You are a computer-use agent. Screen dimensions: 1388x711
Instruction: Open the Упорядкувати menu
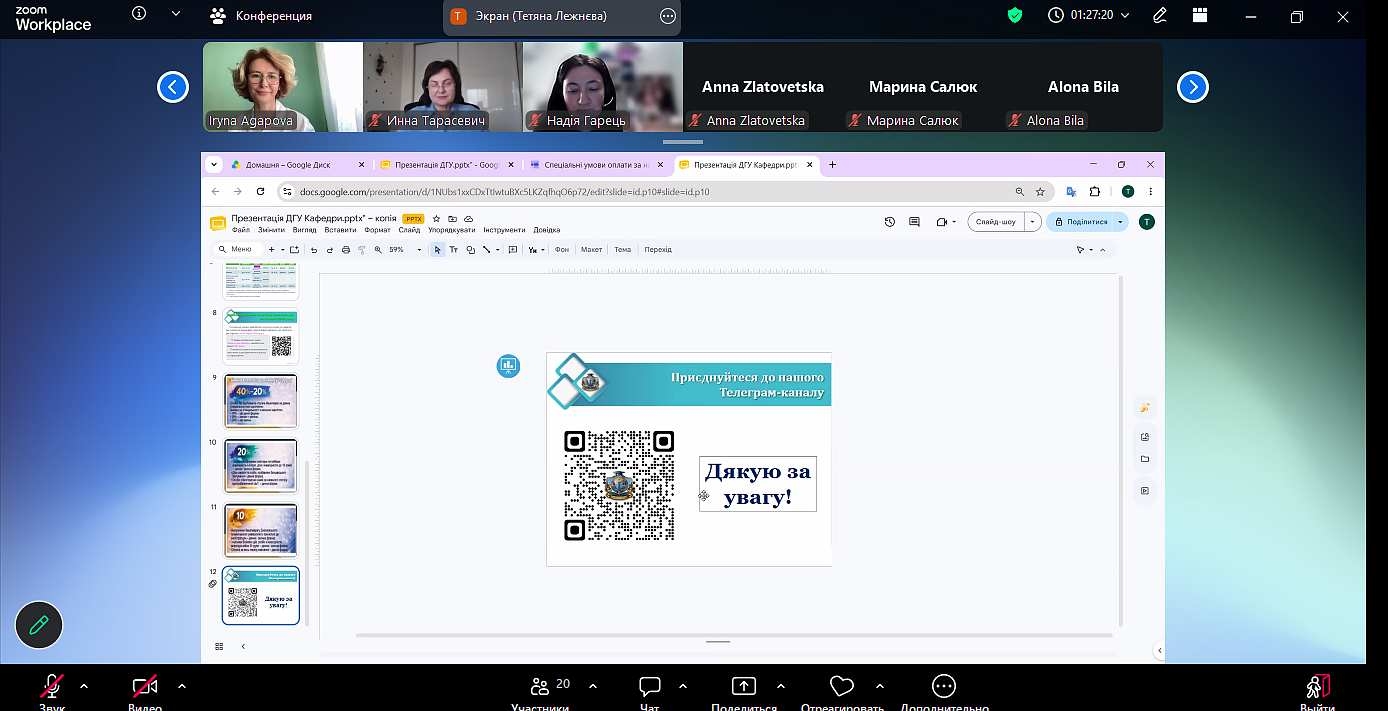pyautogui.click(x=453, y=230)
